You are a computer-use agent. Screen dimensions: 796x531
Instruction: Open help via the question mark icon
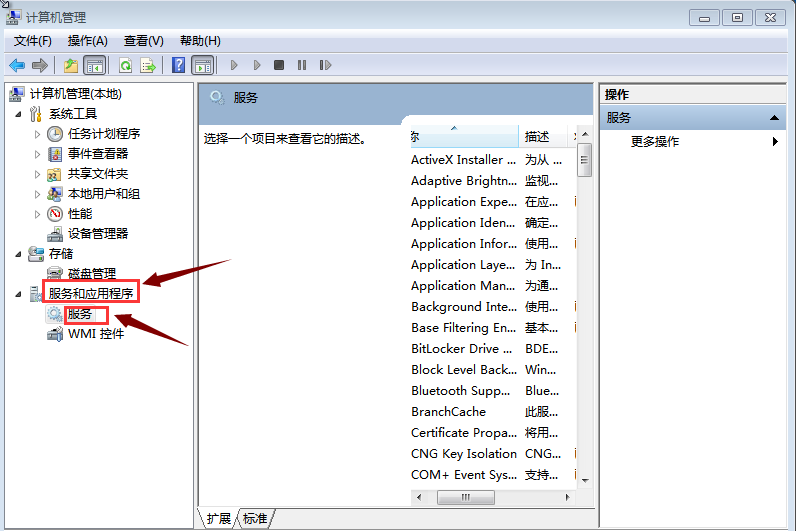click(x=178, y=65)
